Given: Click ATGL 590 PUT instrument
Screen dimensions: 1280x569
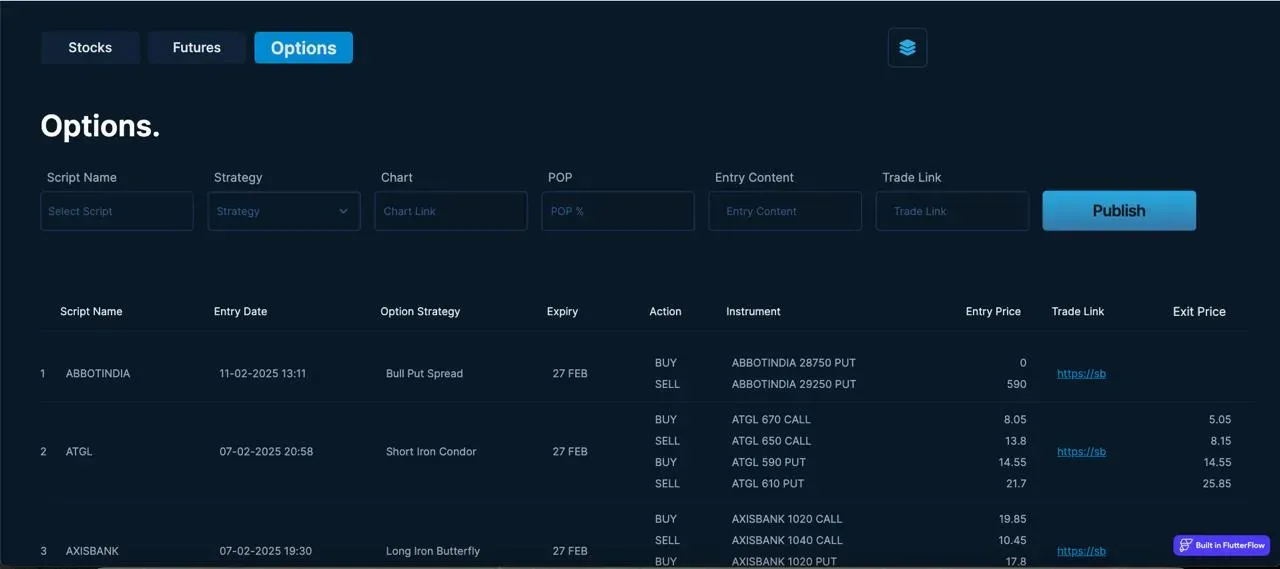Looking at the screenshot, I should pos(769,462).
